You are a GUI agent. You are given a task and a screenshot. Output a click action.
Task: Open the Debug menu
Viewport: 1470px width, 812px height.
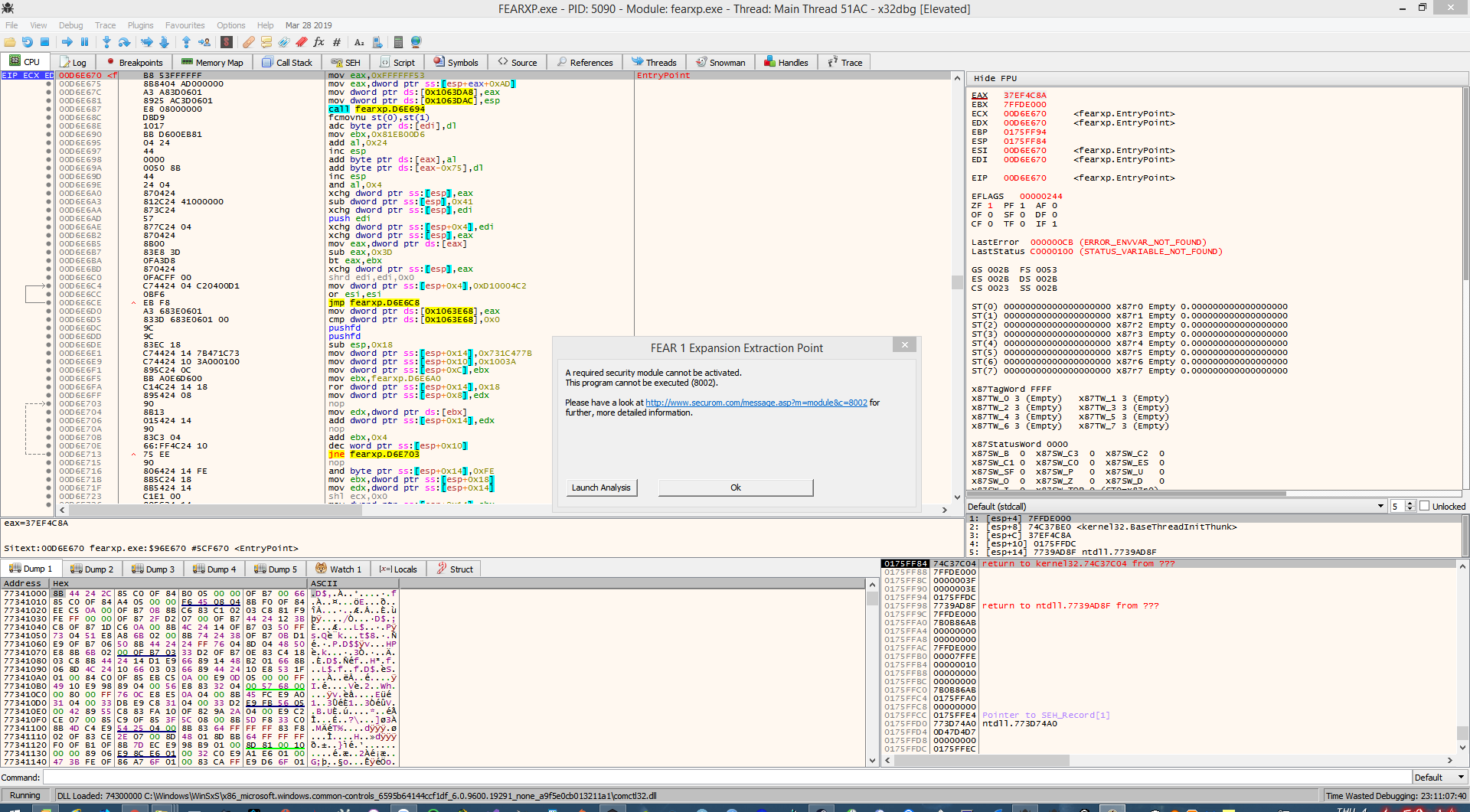pos(70,25)
